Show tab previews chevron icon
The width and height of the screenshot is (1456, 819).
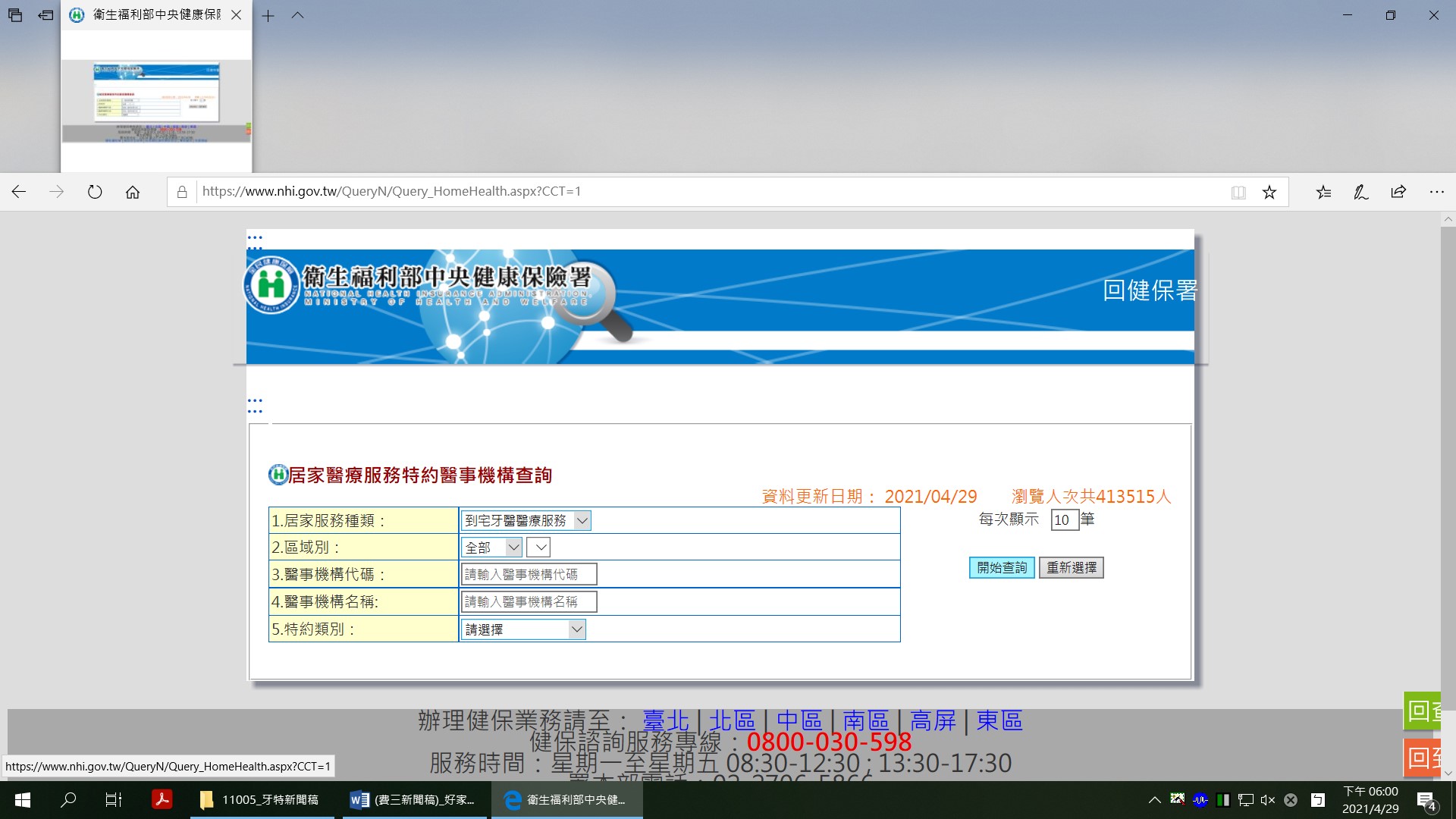(x=297, y=15)
